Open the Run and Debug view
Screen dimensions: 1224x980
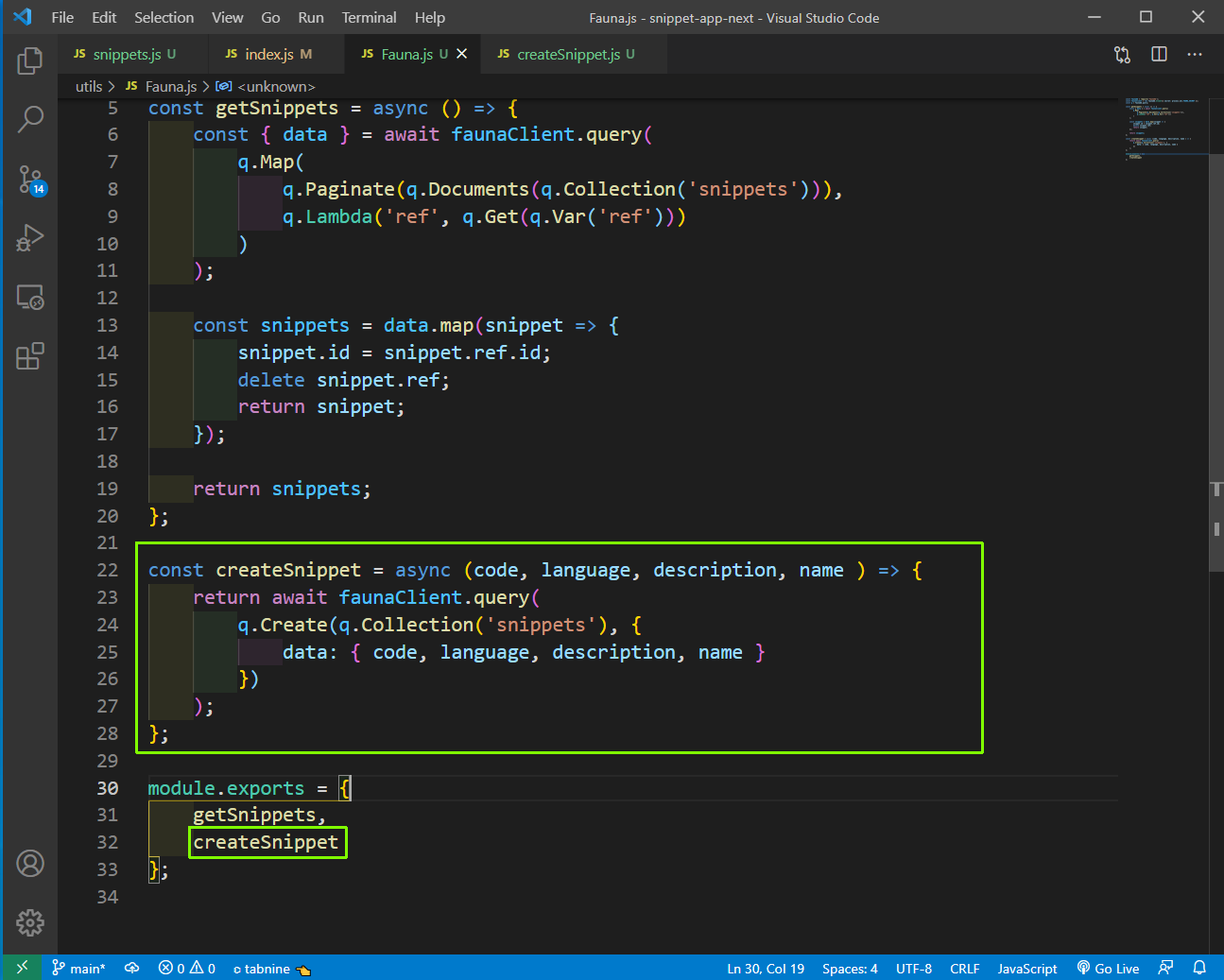click(30, 237)
